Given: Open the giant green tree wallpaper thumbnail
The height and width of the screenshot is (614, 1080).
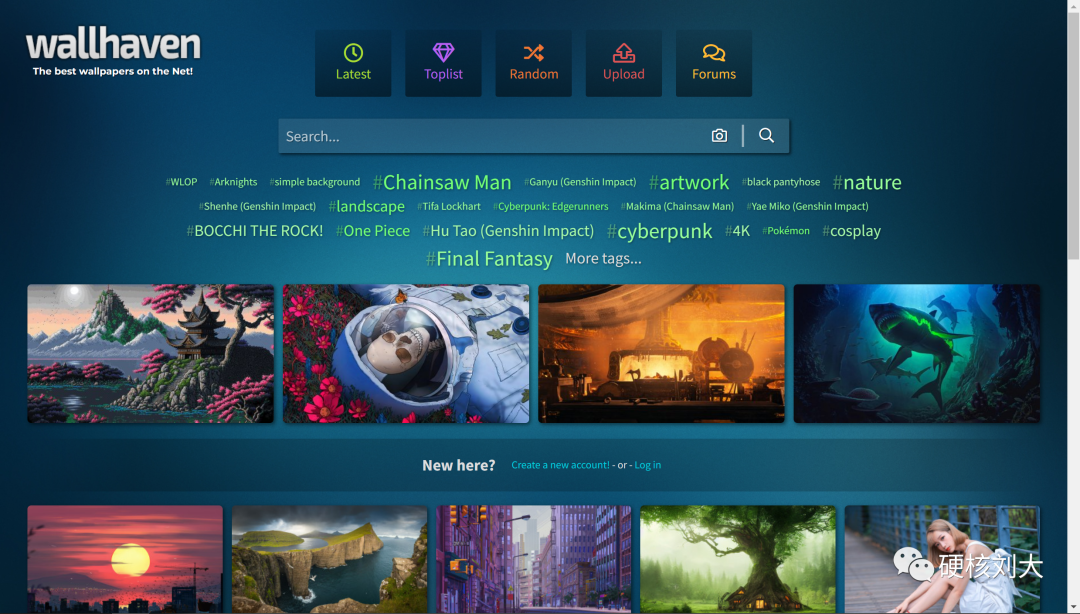Looking at the screenshot, I should (738, 560).
